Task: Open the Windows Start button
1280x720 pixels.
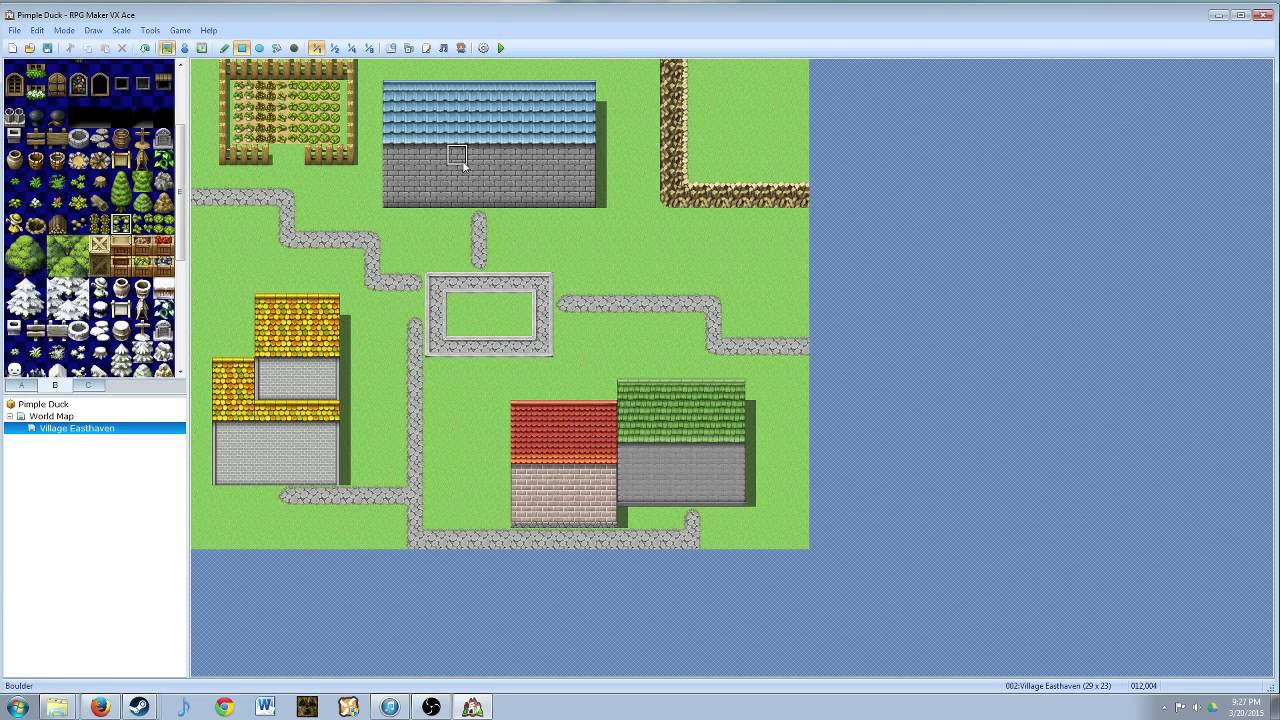Action: (17, 707)
